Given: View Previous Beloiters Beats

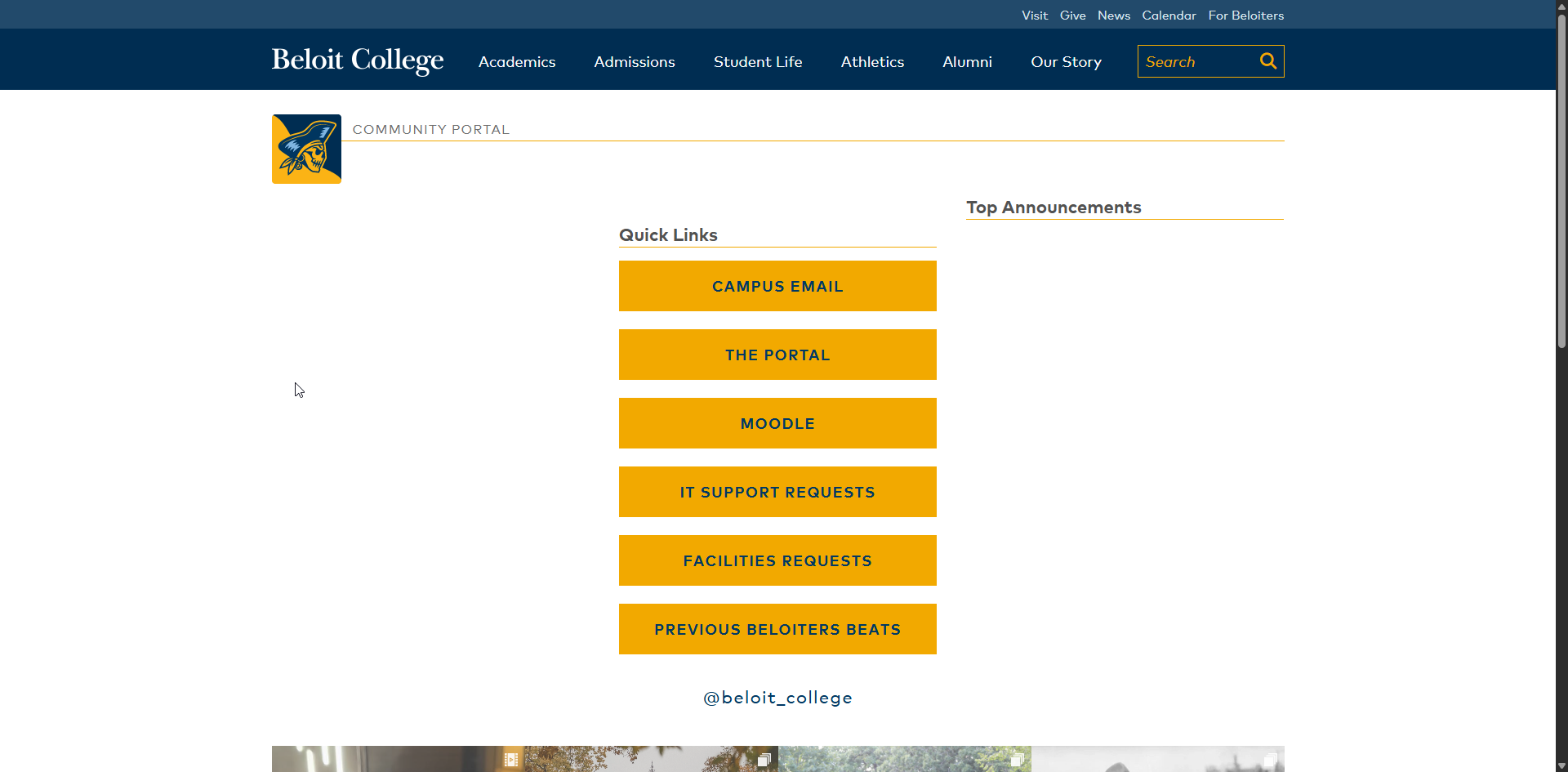Looking at the screenshot, I should click(777, 629).
